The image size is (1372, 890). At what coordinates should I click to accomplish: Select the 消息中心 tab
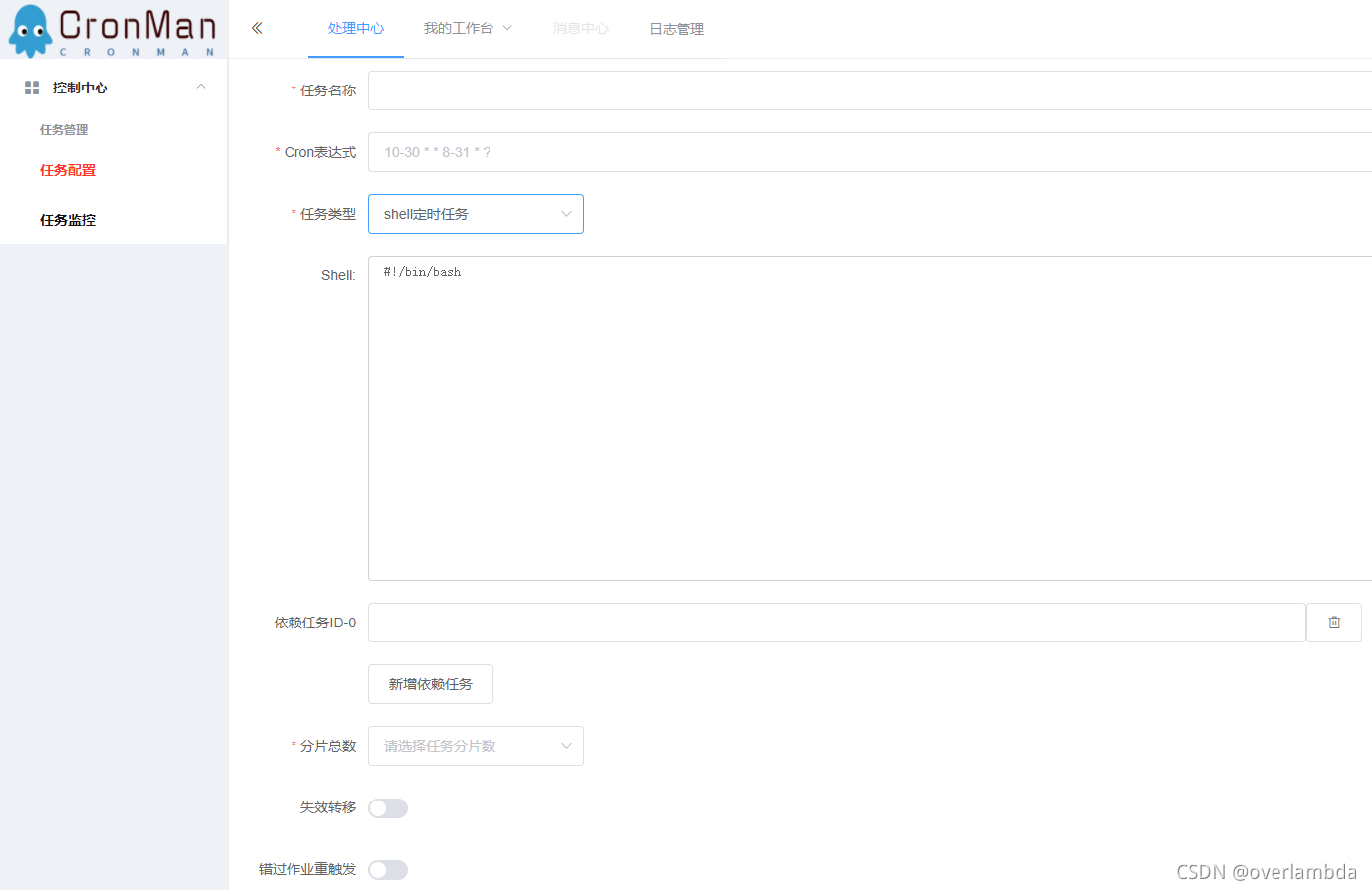[581, 29]
